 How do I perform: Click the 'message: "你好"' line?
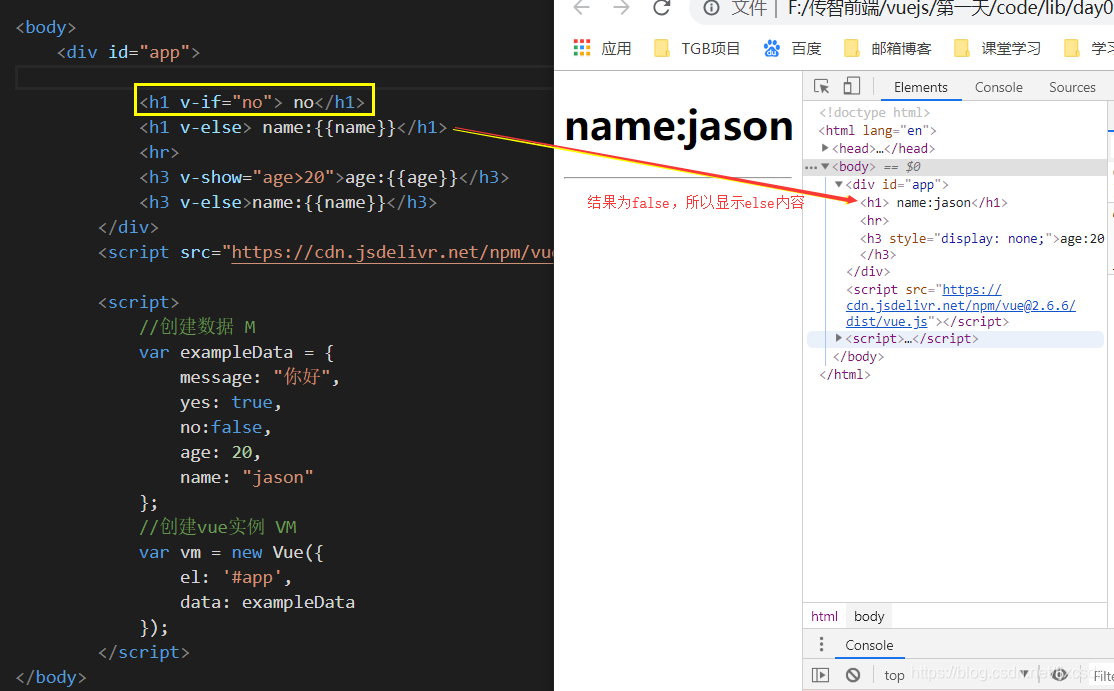(259, 377)
